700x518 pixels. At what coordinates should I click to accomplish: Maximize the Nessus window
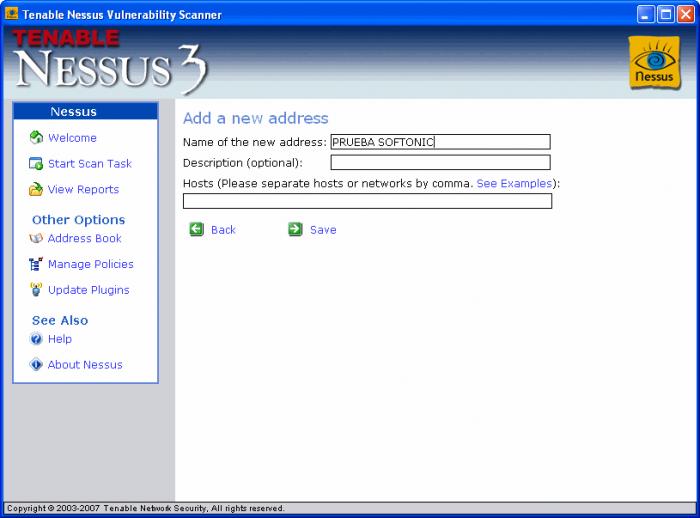(x=666, y=14)
